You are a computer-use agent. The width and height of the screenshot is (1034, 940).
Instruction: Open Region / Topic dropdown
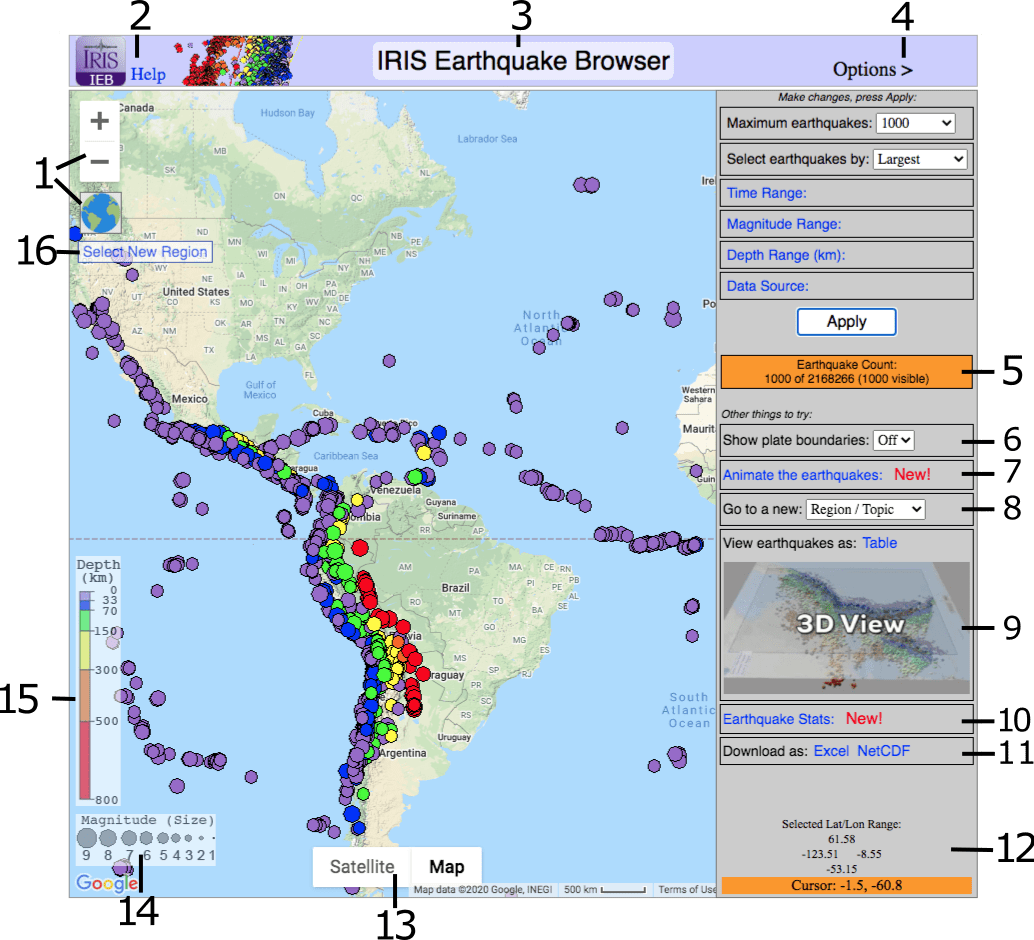pyautogui.click(x=865, y=509)
